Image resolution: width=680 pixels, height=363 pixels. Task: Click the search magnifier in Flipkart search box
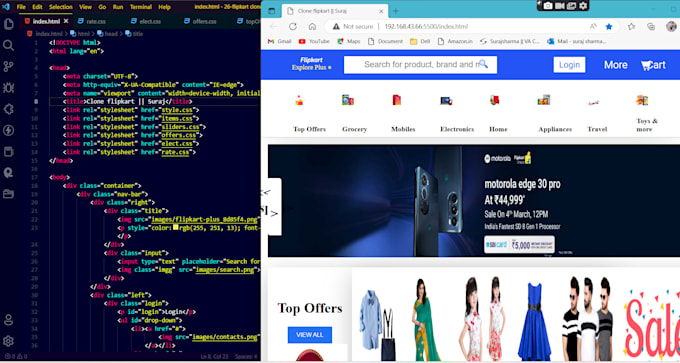484,64
